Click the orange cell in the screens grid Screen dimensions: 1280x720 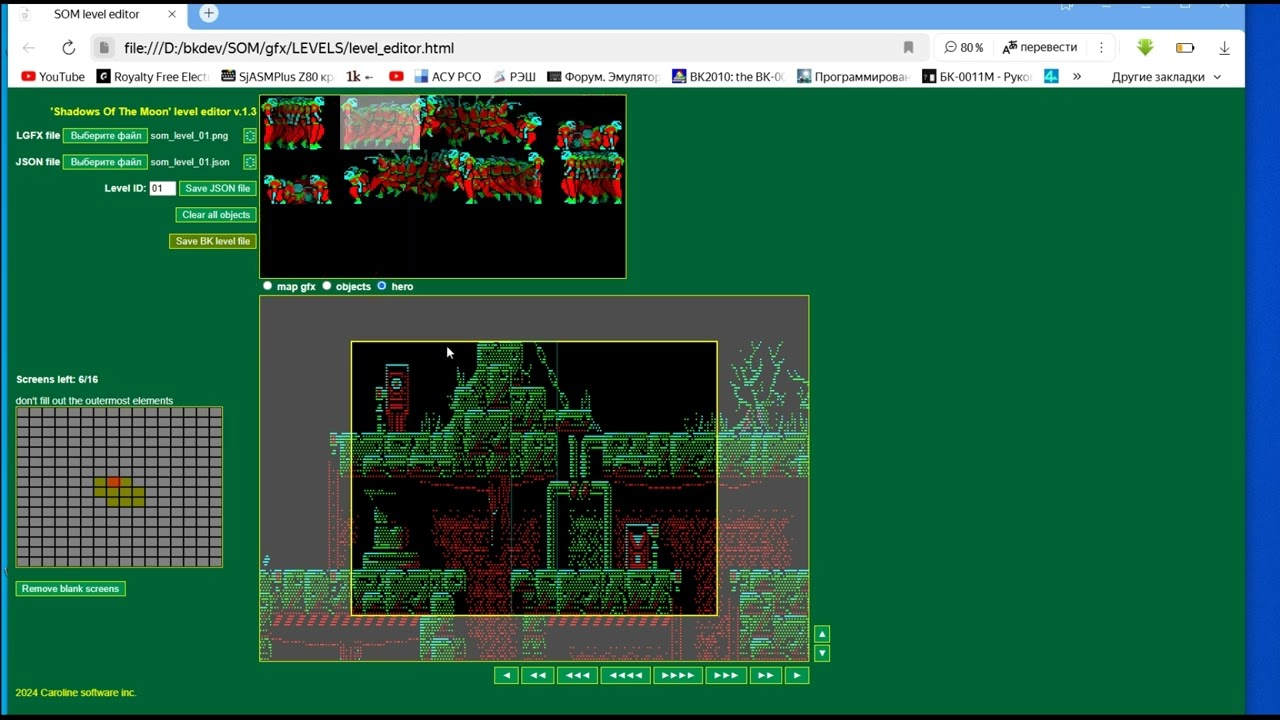113,483
